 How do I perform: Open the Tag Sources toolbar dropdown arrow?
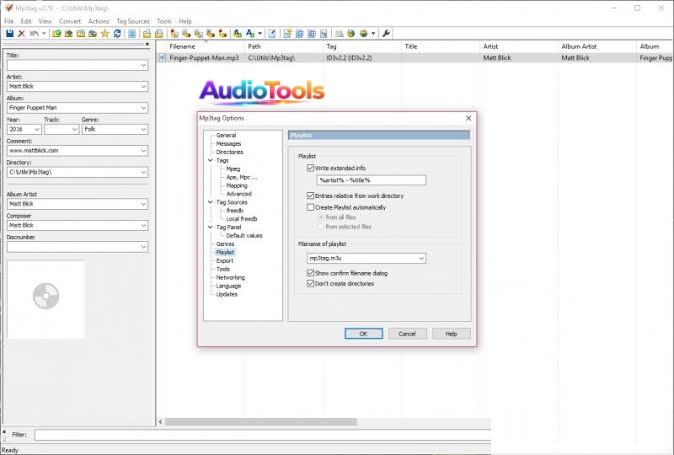point(373,34)
